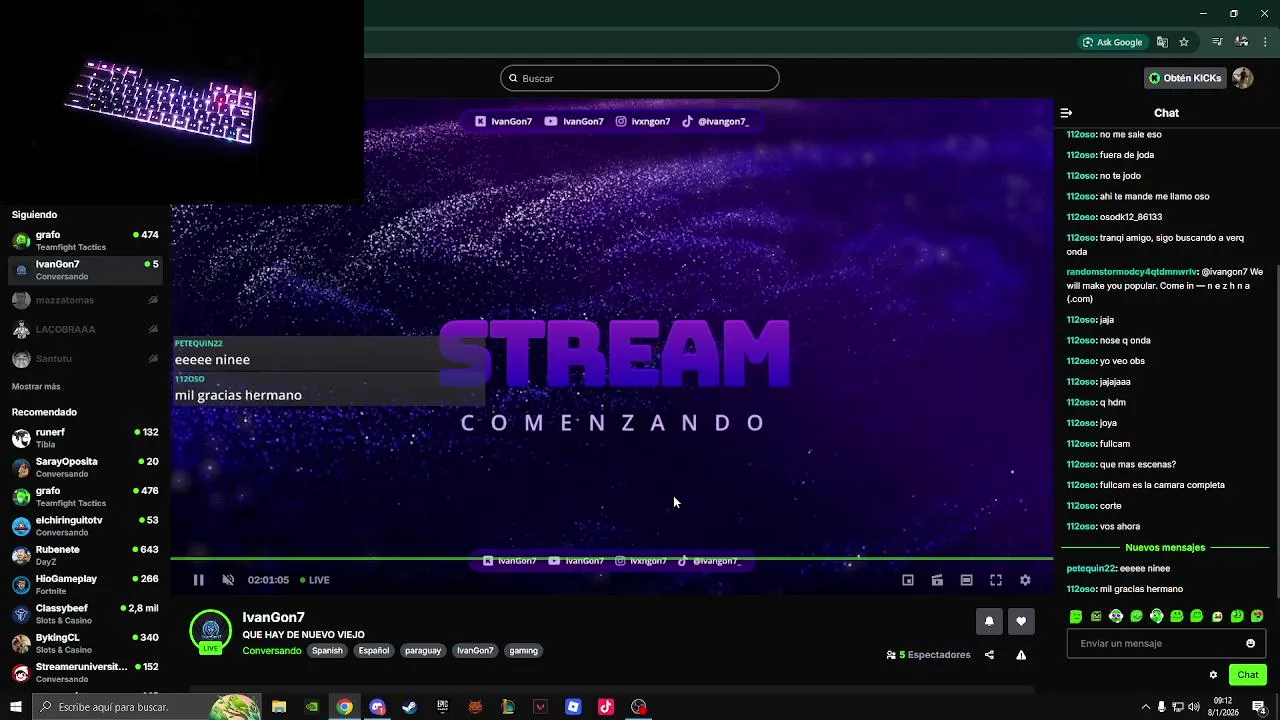Open recommended channel HioGameplay
Screen dimensions: 1280x720
pyautogui.click(x=85, y=585)
